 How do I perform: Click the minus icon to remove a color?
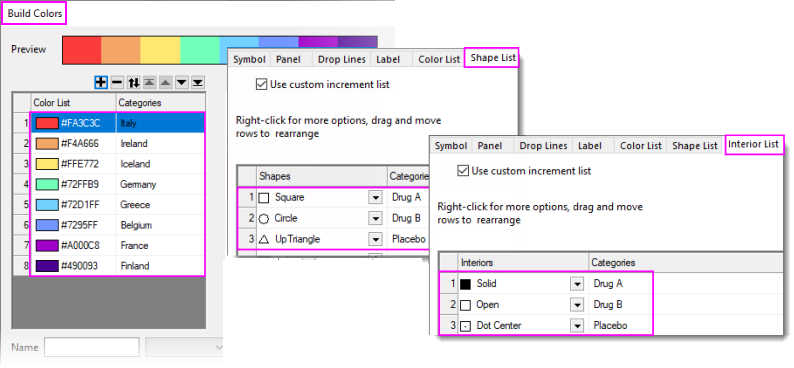(117, 82)
